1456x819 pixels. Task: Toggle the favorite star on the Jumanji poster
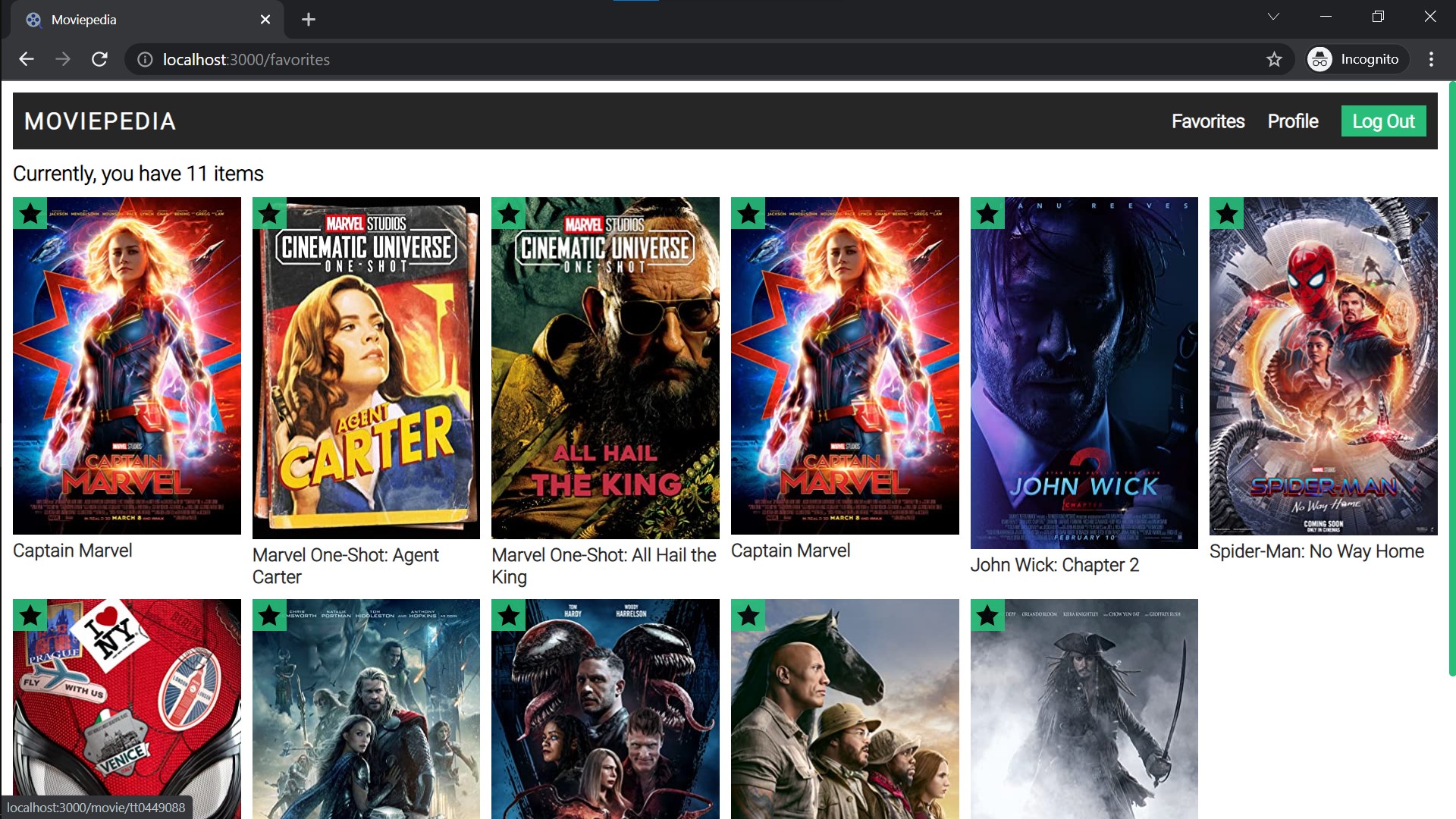[748, 617]
